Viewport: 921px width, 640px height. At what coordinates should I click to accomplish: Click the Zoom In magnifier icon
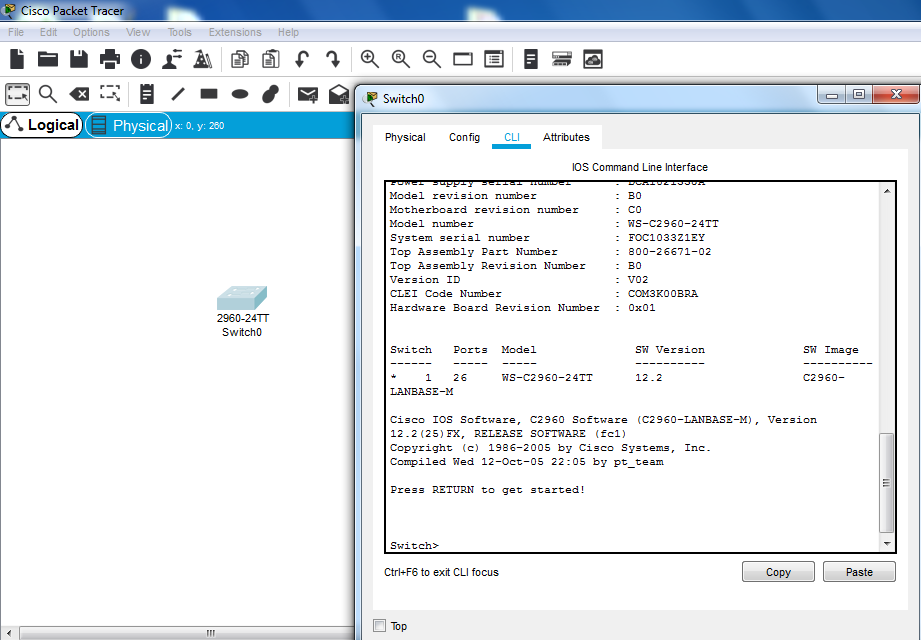(370, 59)
